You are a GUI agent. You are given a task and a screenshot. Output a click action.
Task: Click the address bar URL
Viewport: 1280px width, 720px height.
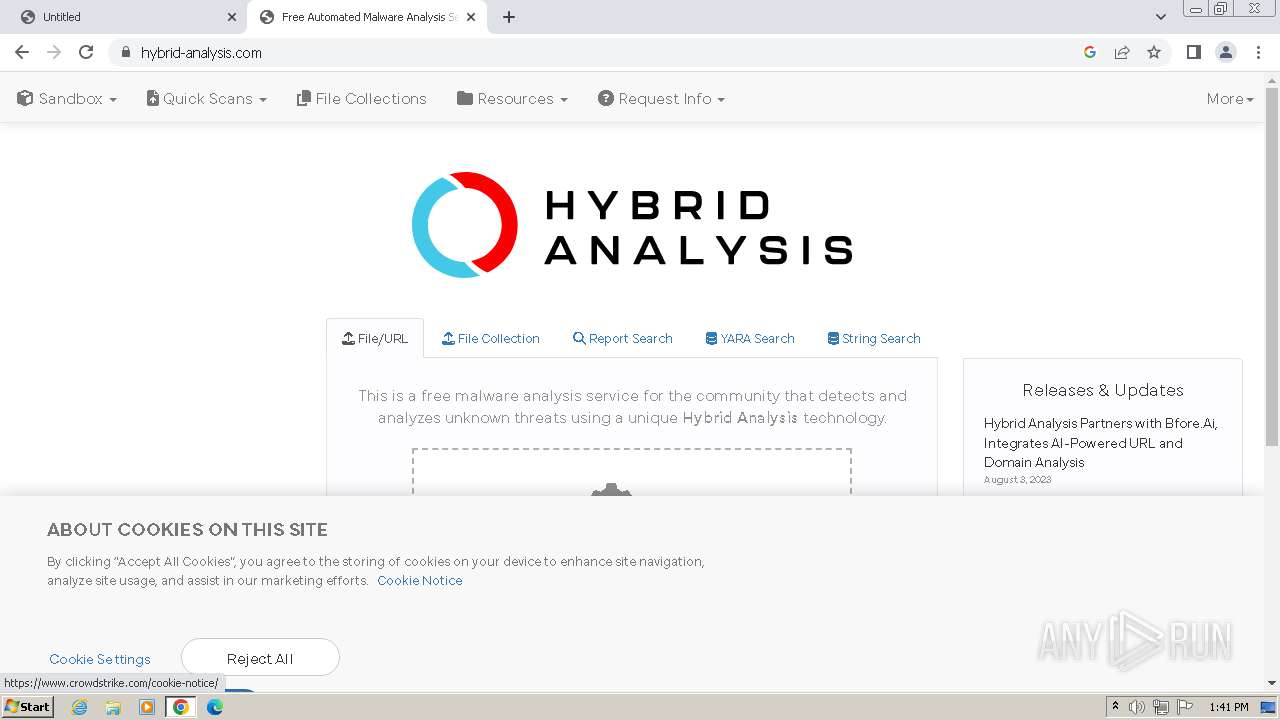pyautogui.click(x=201, y=53)
